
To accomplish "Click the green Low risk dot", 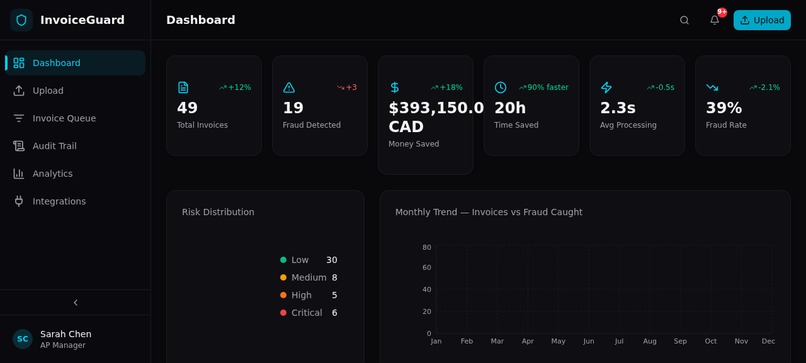I will (x=283, y=260).
